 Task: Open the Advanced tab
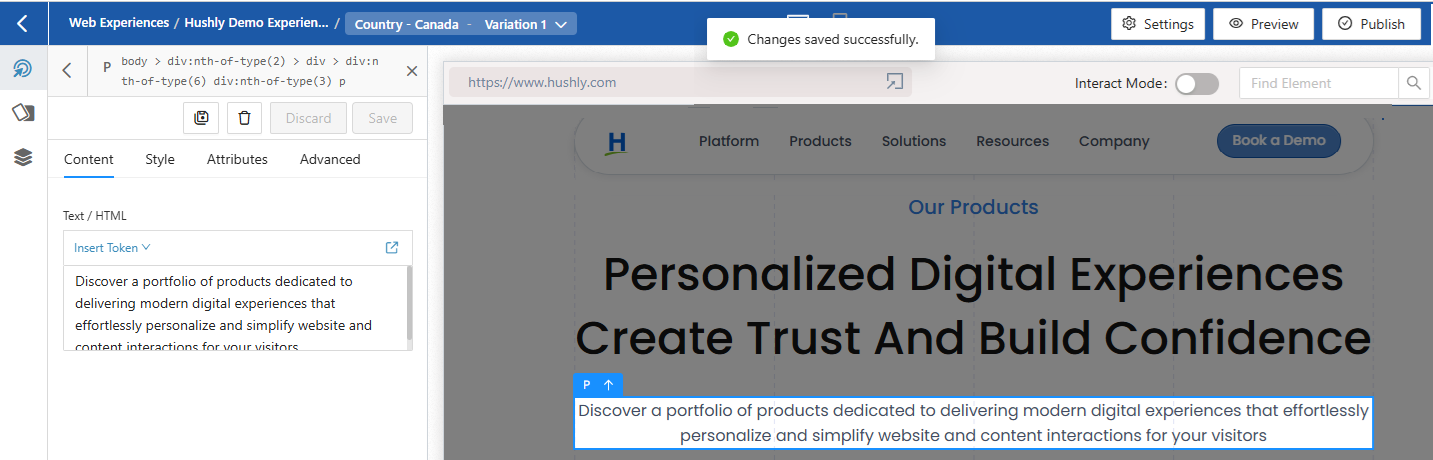click(x=330, y=159)
